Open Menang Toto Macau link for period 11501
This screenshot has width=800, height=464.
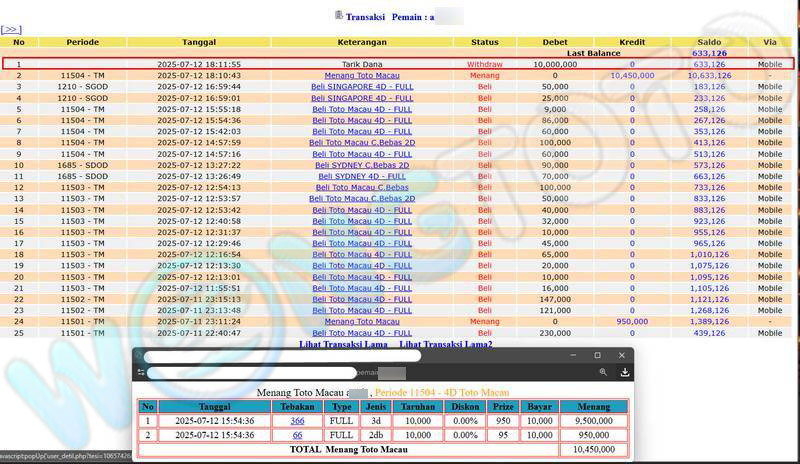[x=362, y=322]
